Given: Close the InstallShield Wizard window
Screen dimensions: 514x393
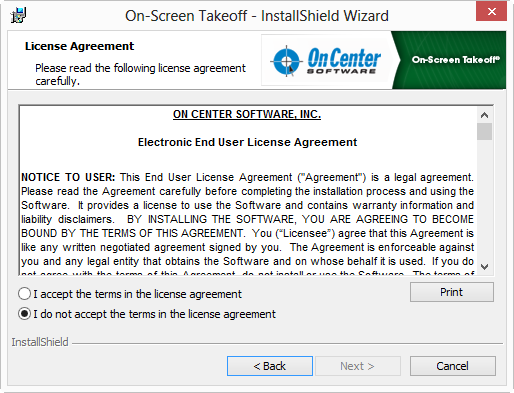Looking at the screenshot, I should (x=491, y=12).
